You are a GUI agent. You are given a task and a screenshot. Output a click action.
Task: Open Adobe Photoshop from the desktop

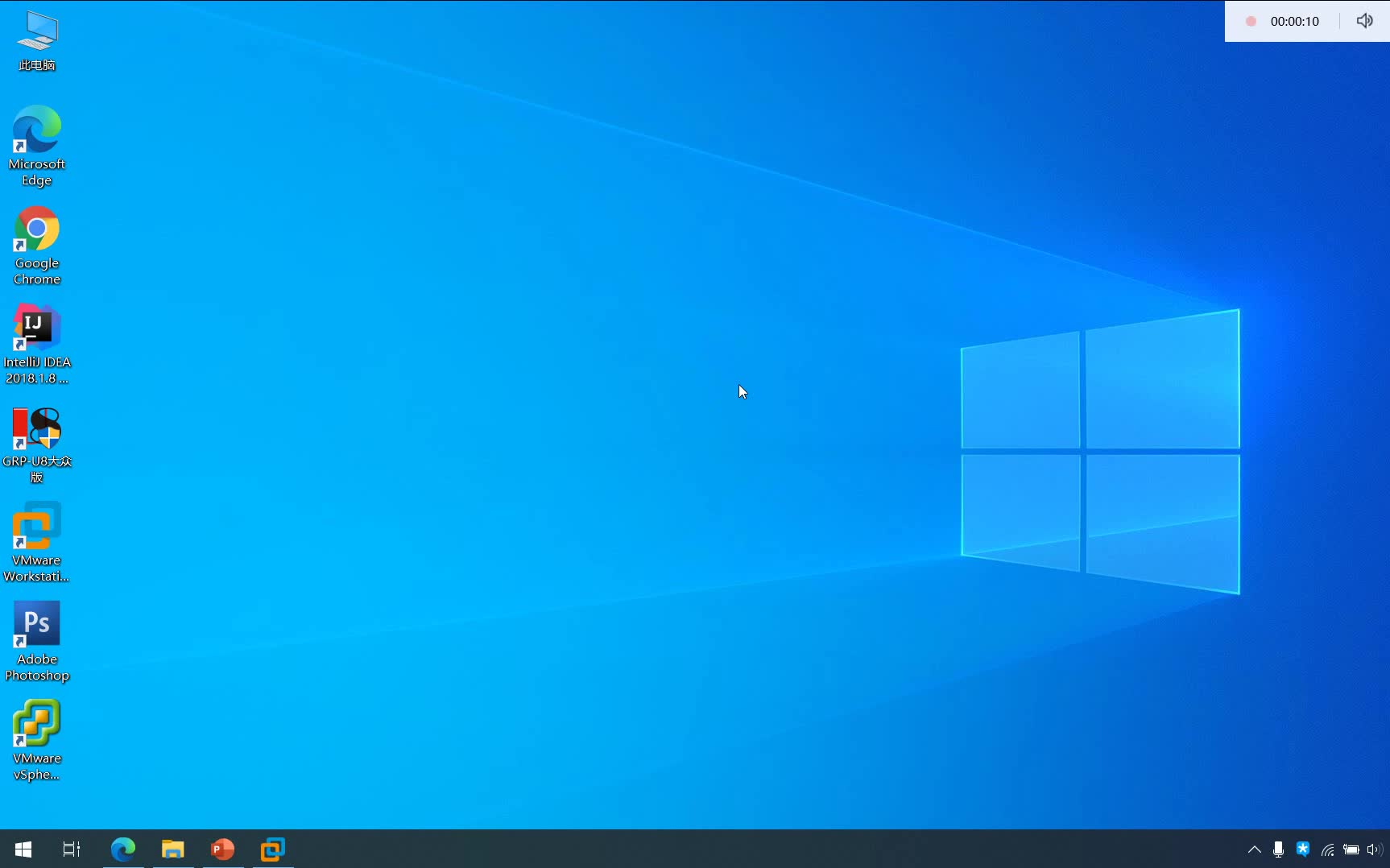coord(36,624)
